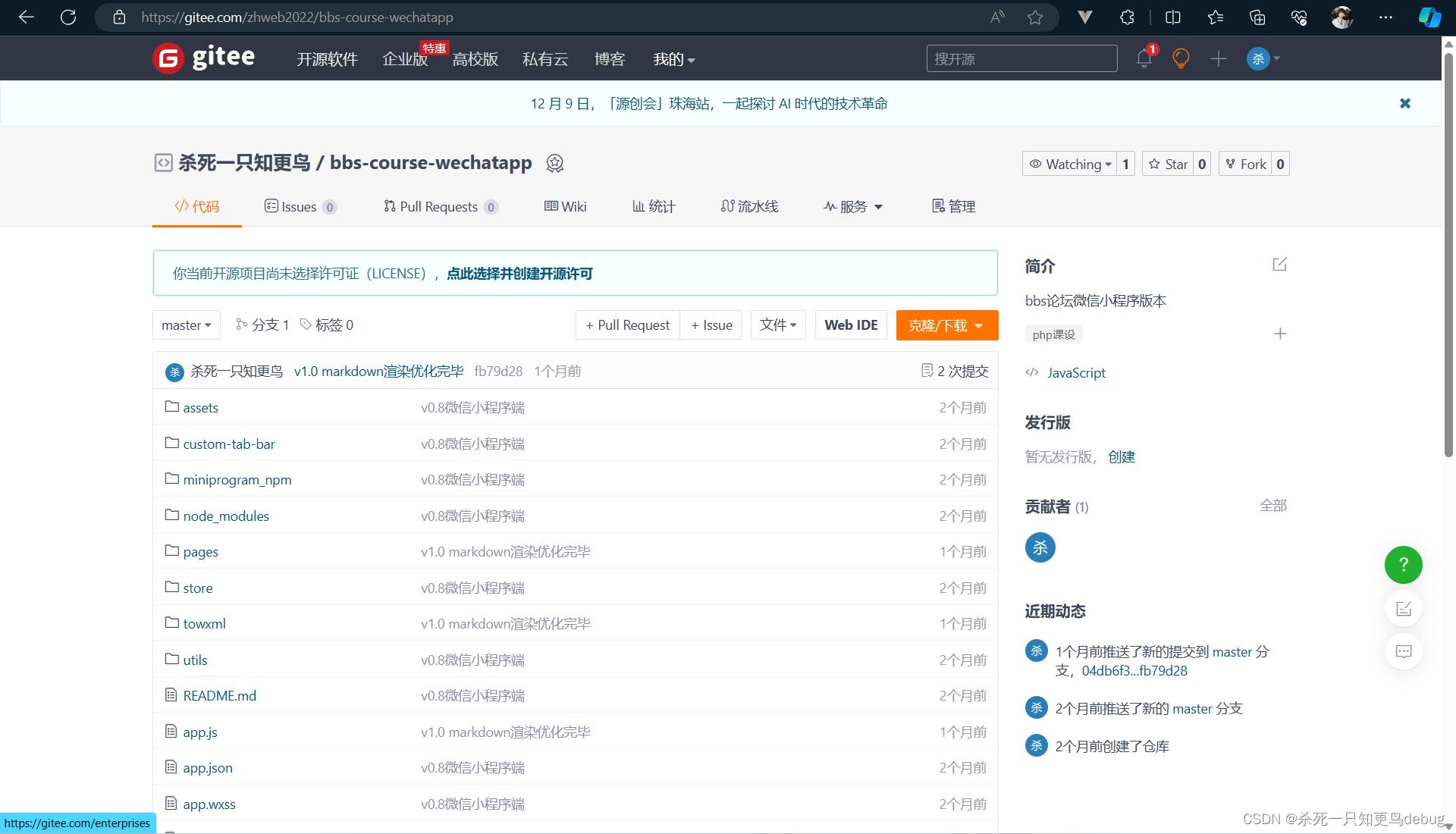Switch to the Issues tab
Viewport: 1456px width, 834px height.
[300, 206]
